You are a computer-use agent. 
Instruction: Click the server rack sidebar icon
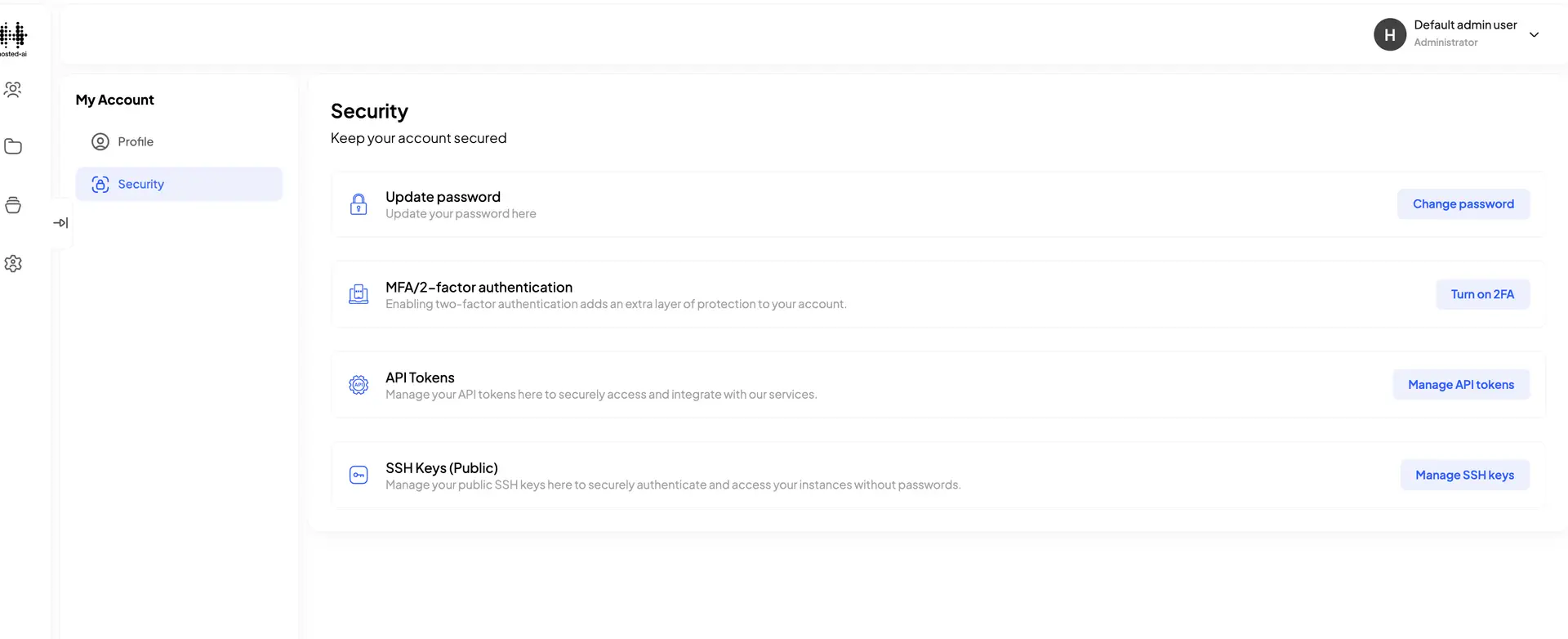coord(13,205)
